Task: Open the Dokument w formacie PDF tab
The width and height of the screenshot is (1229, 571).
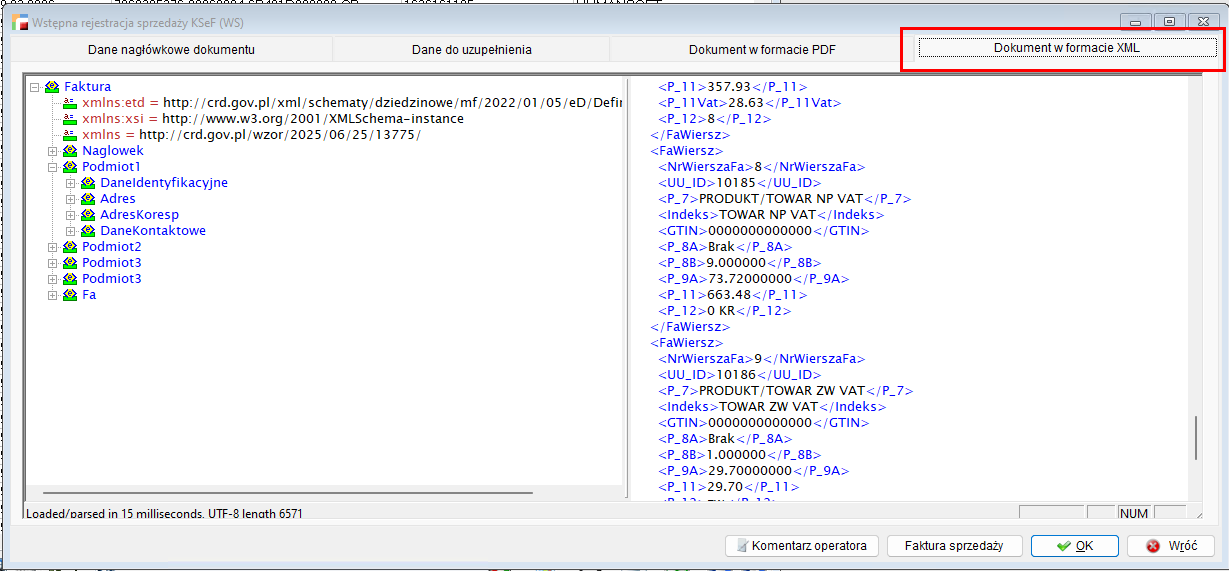Action: coord(748,49)
